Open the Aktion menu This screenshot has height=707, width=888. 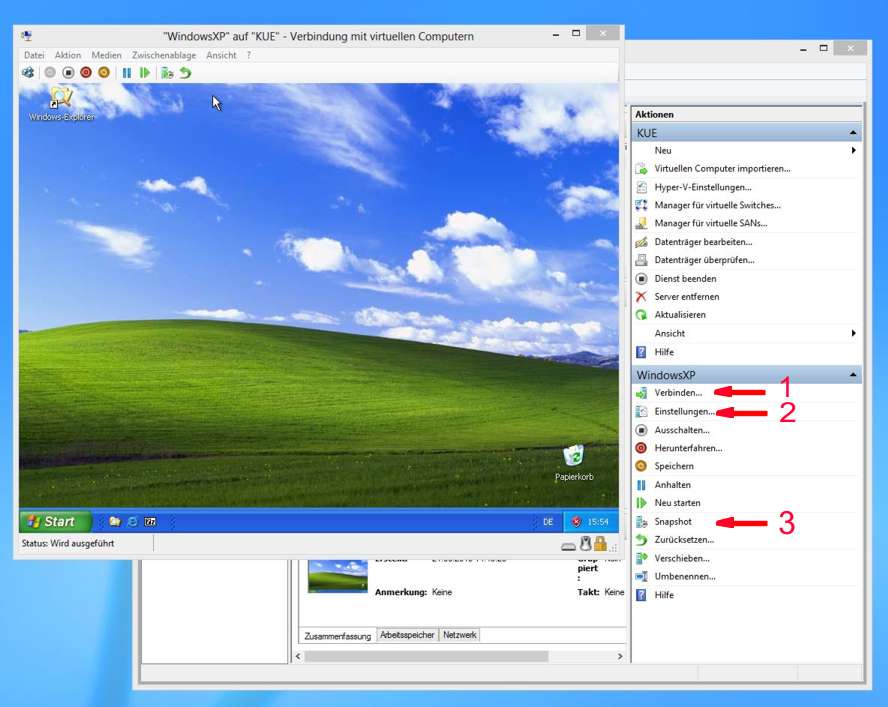coord(68,55)
